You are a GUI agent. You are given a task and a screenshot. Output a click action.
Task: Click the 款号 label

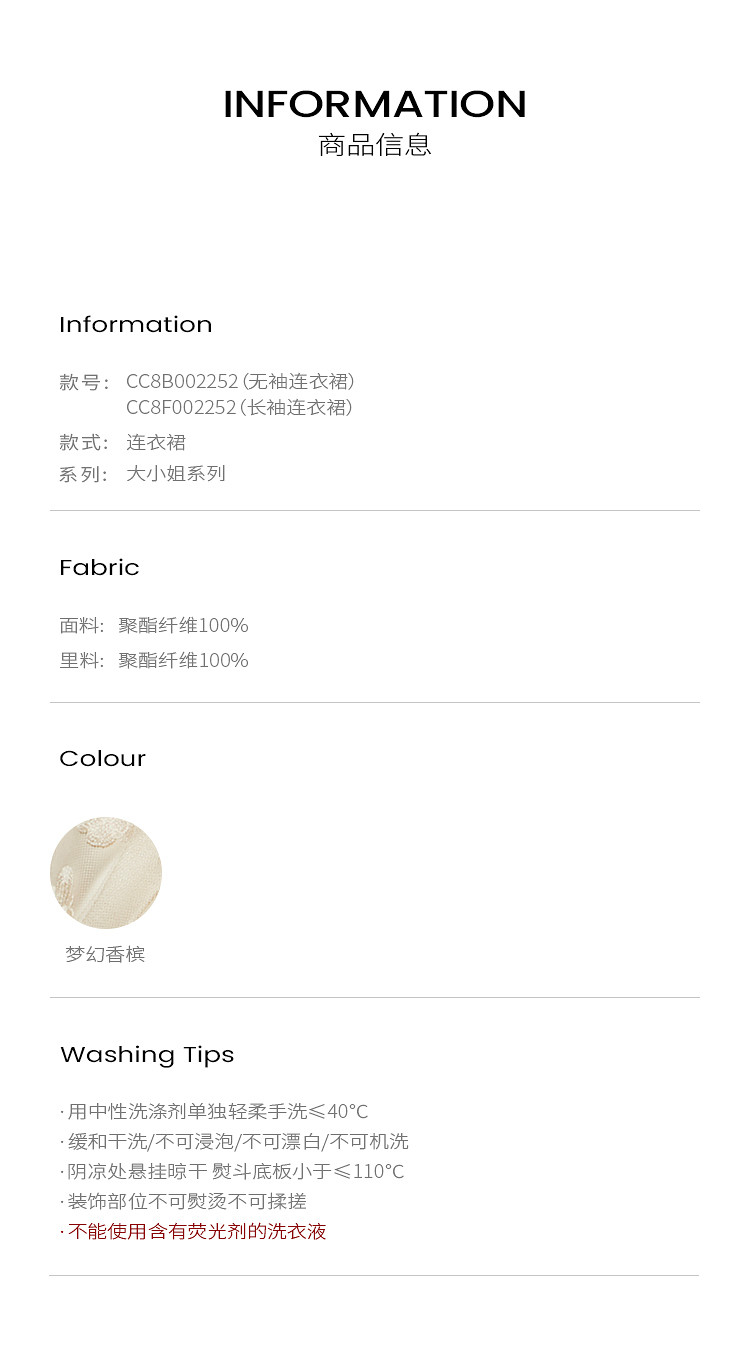coord(84,382)
